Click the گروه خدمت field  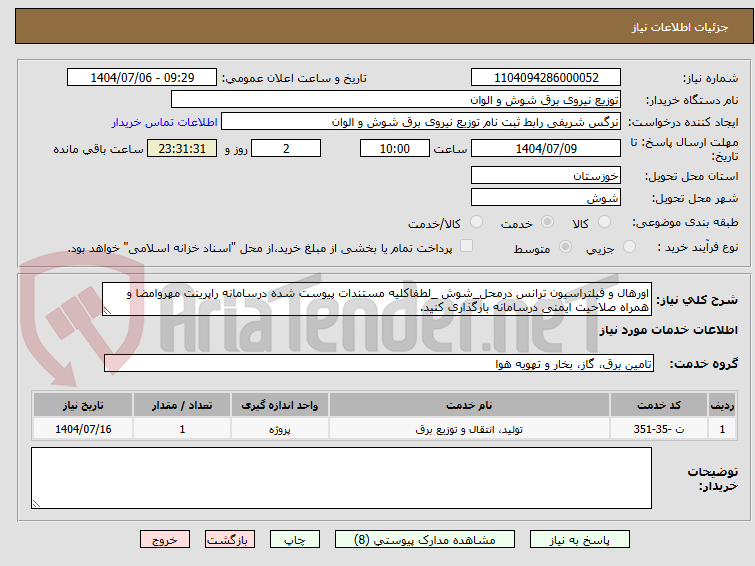coord(379,363)
